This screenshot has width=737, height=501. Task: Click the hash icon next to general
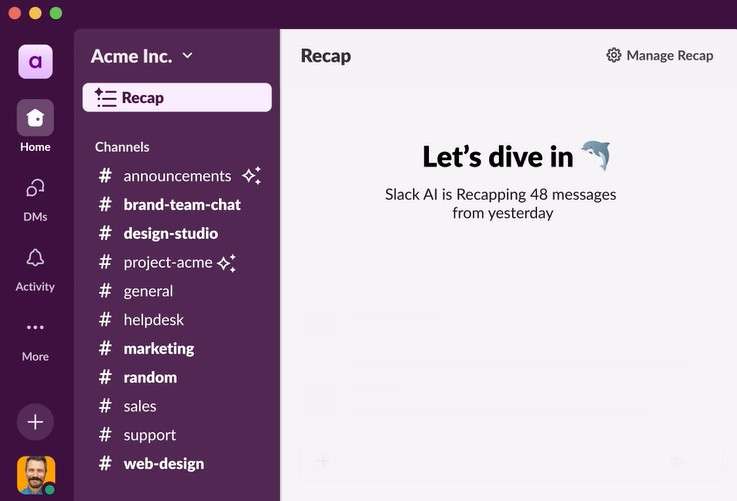click(x=105, y=291)
